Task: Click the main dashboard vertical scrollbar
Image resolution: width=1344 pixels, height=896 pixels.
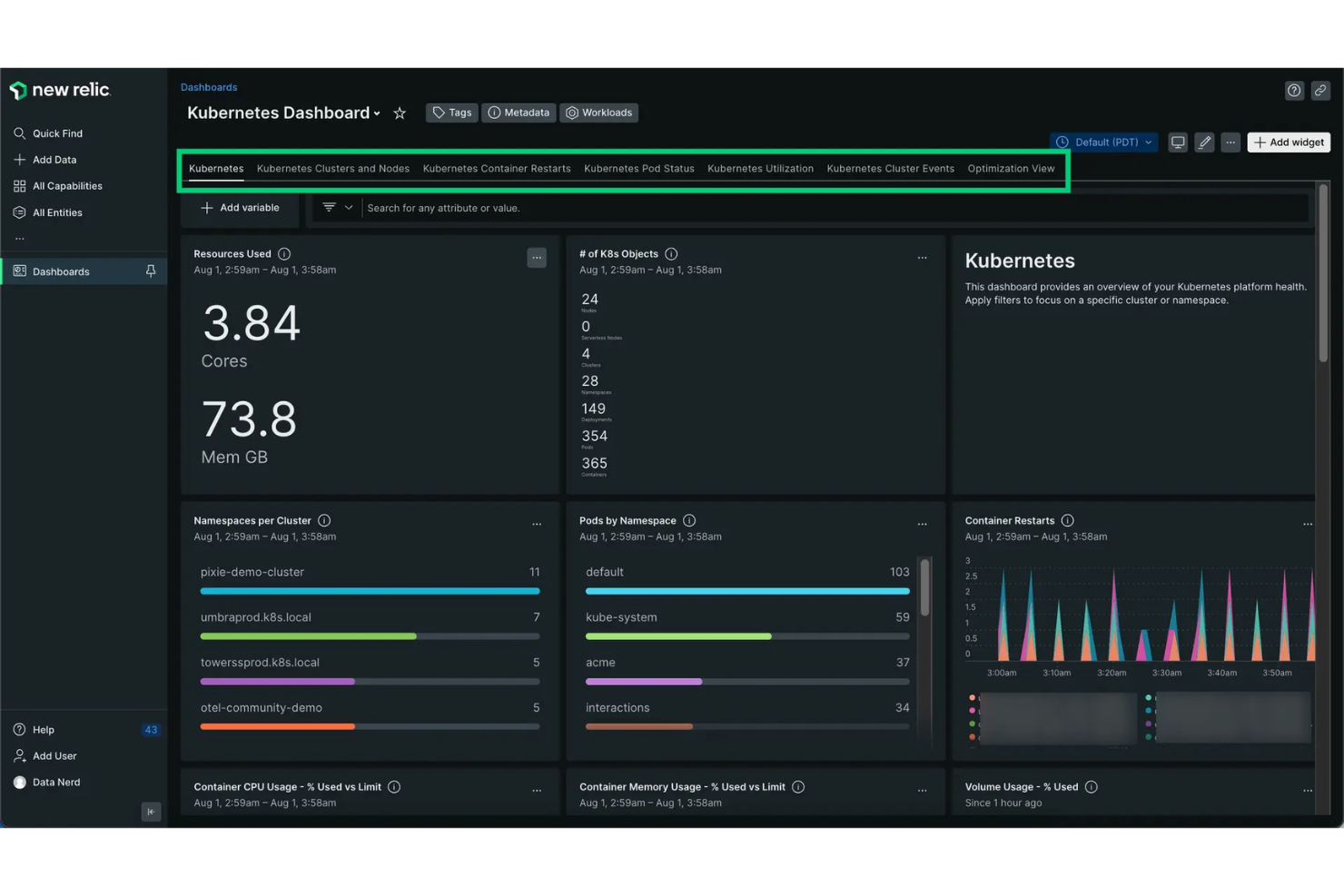Action: pos(1323,272)
